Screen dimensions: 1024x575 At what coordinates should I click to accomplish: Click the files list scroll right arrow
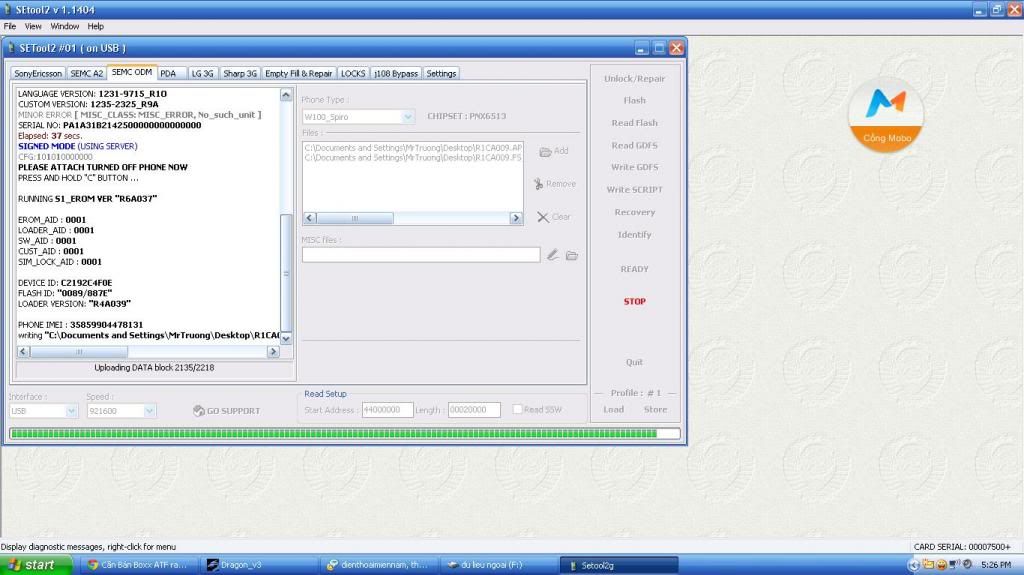516,218
